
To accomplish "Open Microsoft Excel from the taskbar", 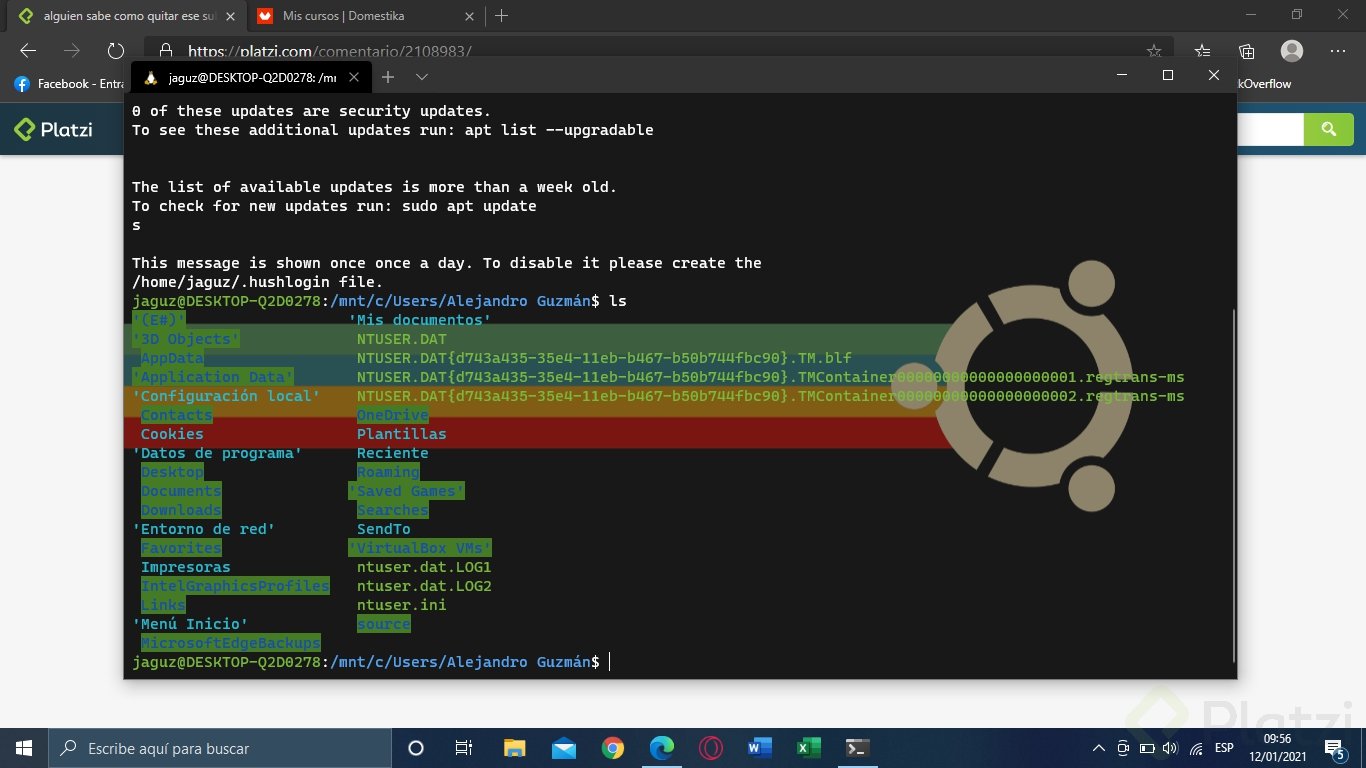I will [x=809, y=748].
